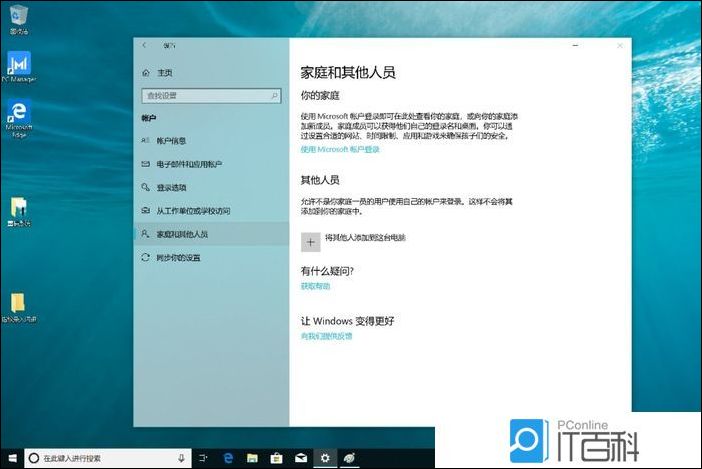Open 电子邮件和应用帐户 settings page
The image size is (702, 469).
(x=211, y=164)
